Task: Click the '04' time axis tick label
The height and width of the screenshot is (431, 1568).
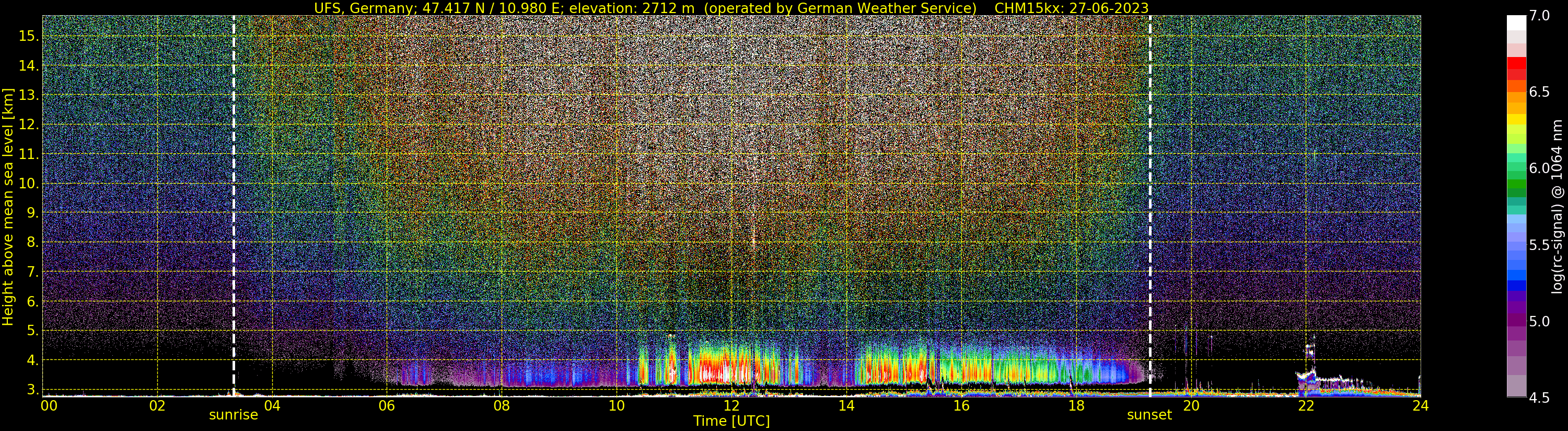Action: coord(272,405)
